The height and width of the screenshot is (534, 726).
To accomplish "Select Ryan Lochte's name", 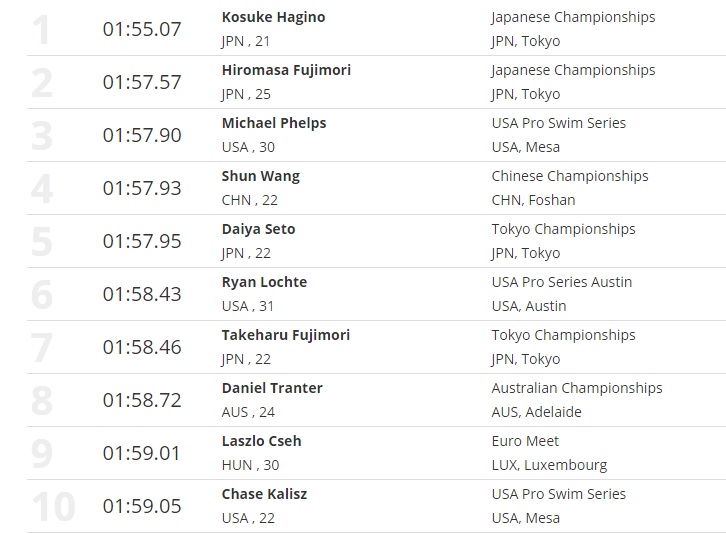I will (x=264, y=282).
